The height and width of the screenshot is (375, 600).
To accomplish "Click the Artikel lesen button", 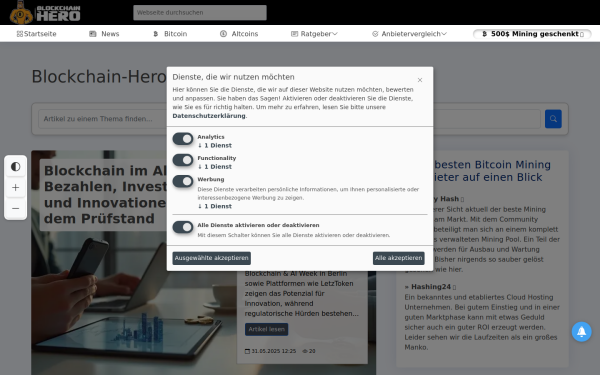I will click(x=266, y=329).
